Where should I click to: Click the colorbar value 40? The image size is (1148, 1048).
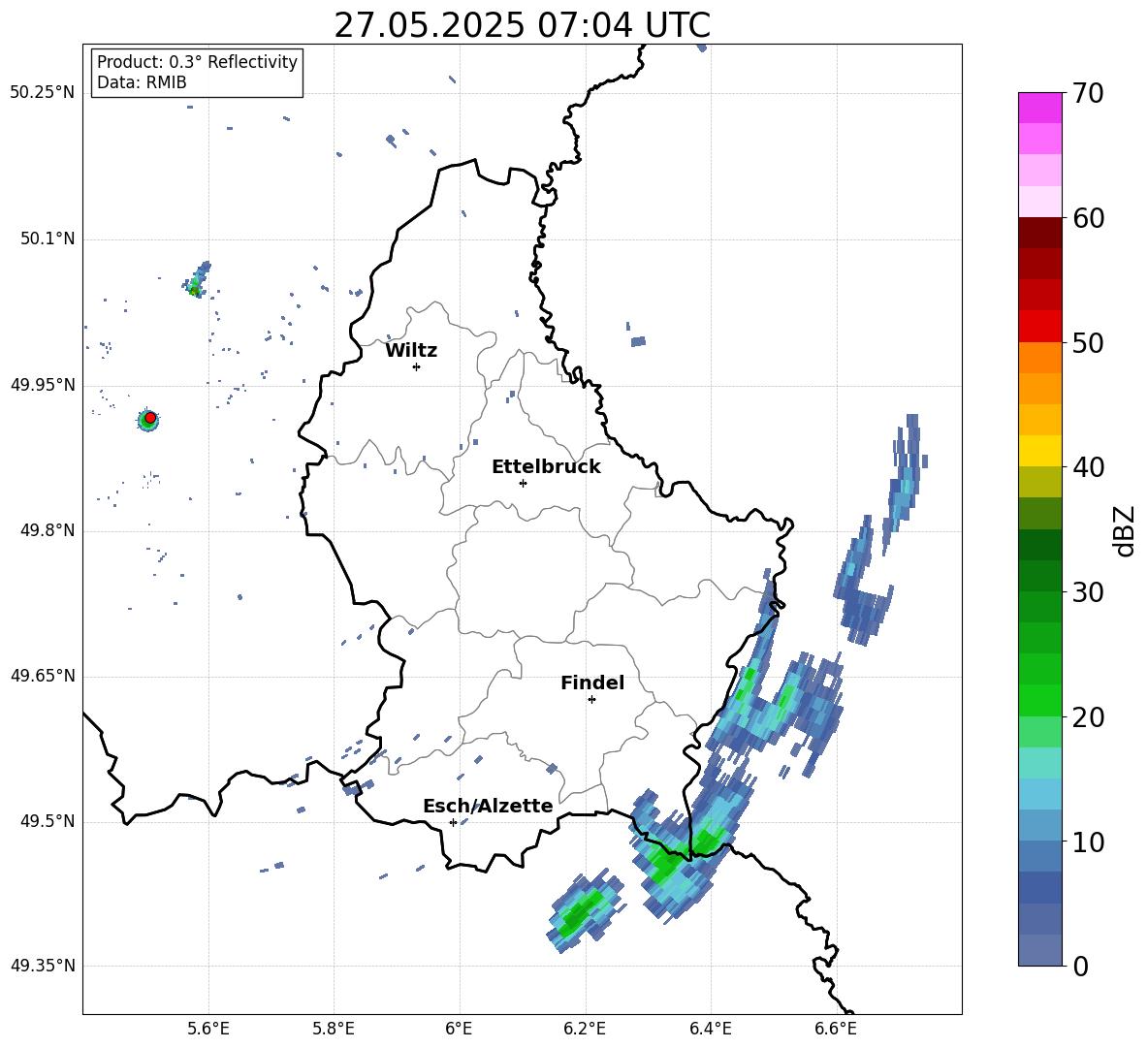1089,467
